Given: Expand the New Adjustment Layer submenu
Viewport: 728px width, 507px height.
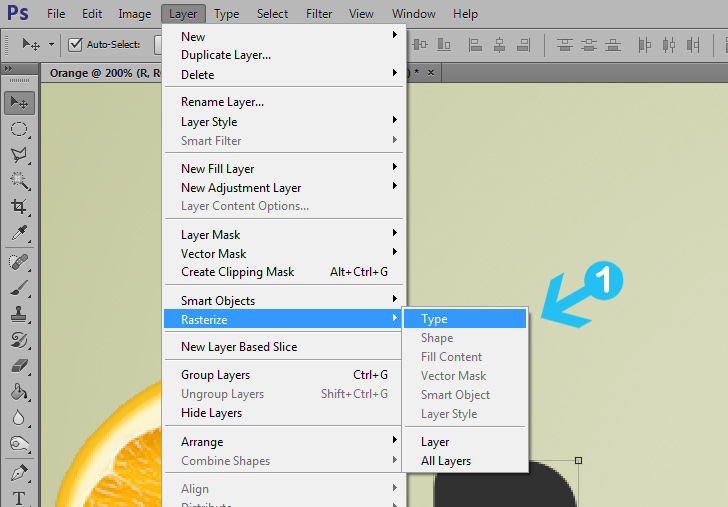Looking at the screenshot, I should (395, 186).
